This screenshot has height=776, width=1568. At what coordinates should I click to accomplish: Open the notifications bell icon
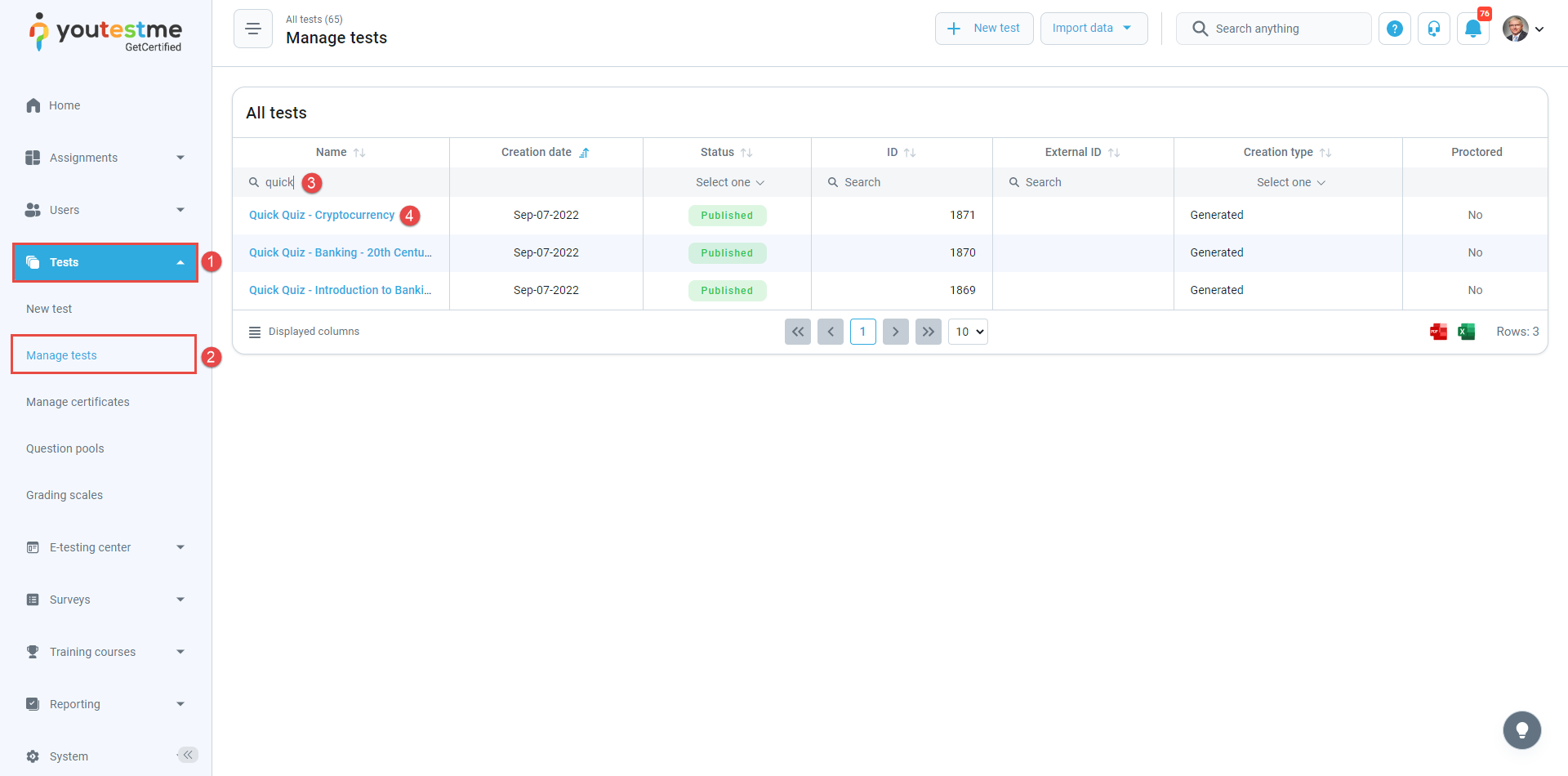(x=1472, y=29)
